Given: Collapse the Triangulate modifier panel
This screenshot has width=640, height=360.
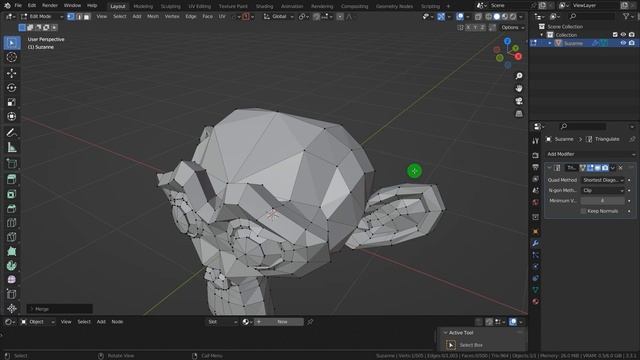Looking at the screenshot, I should point(549,168).
